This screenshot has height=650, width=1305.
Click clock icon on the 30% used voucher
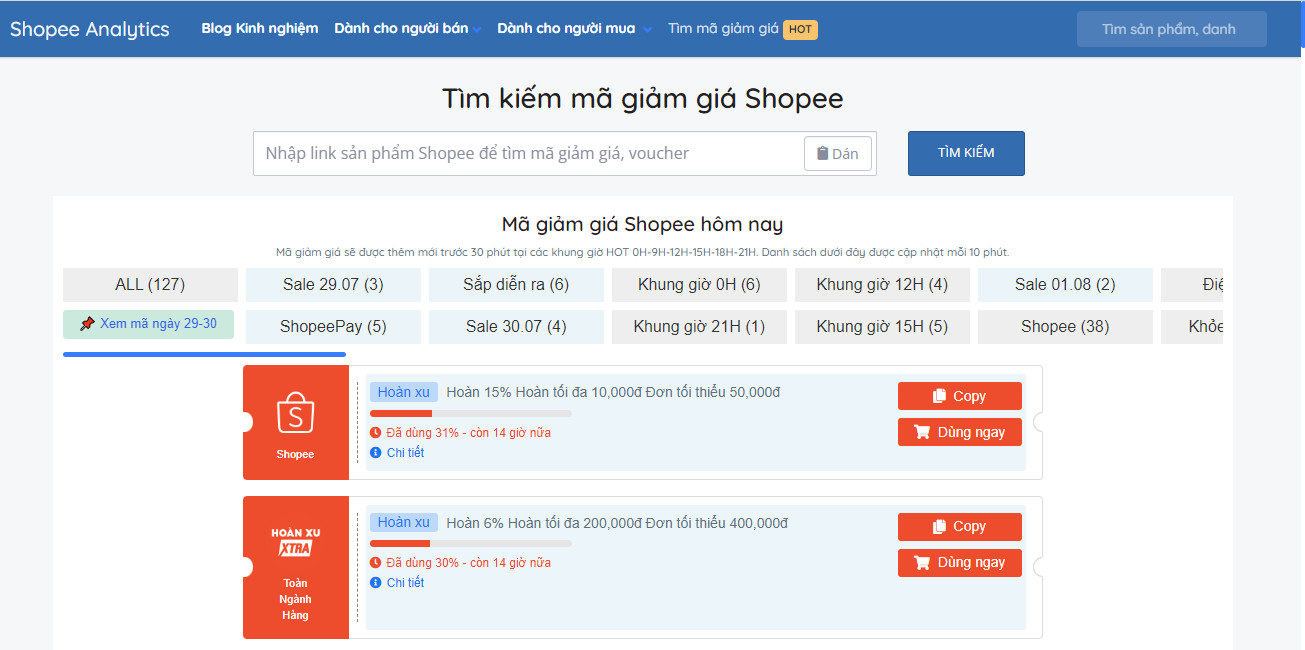(x=376, y=563)
